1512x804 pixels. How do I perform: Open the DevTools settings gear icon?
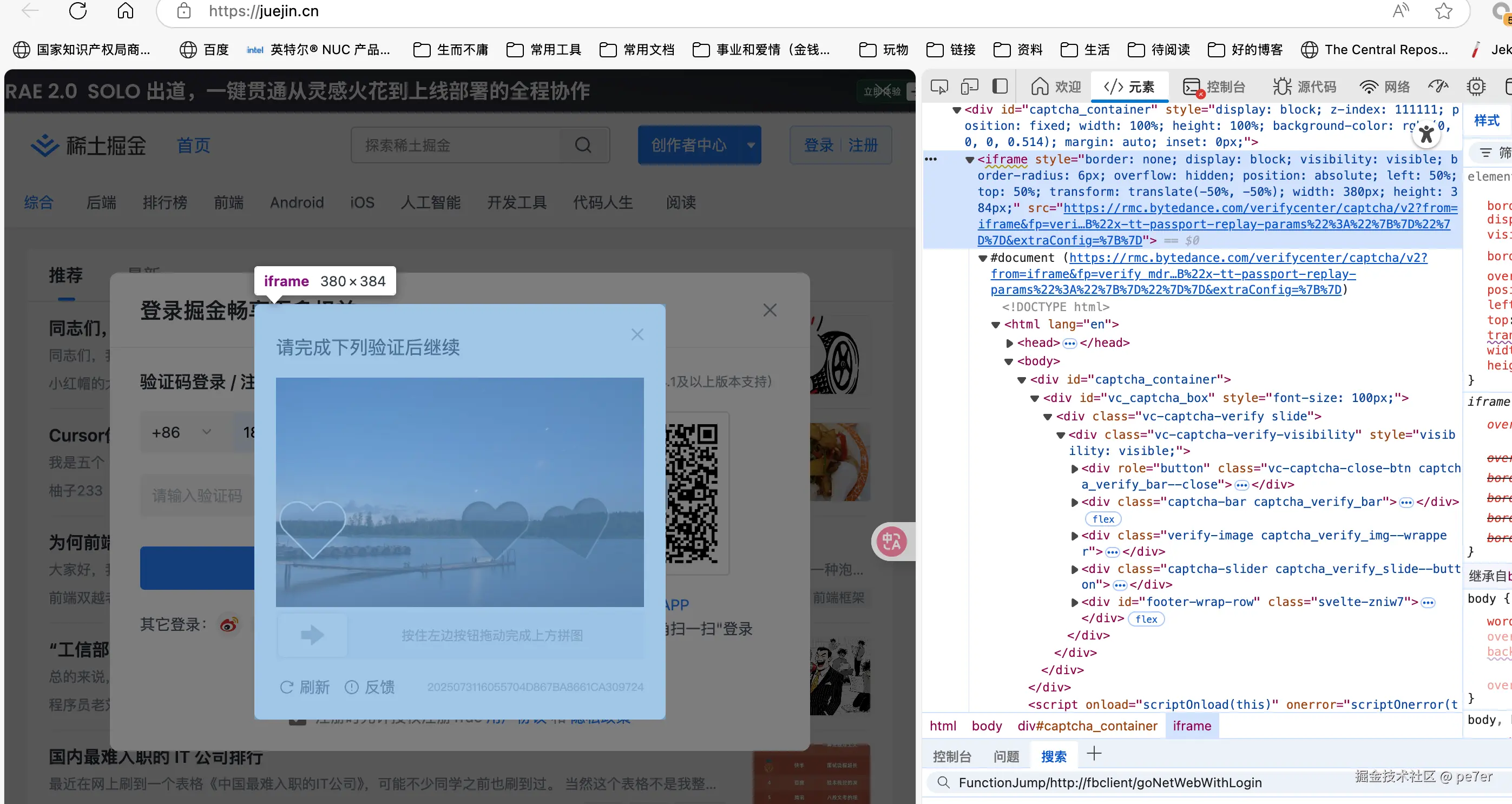click(x=1476, y=87)
